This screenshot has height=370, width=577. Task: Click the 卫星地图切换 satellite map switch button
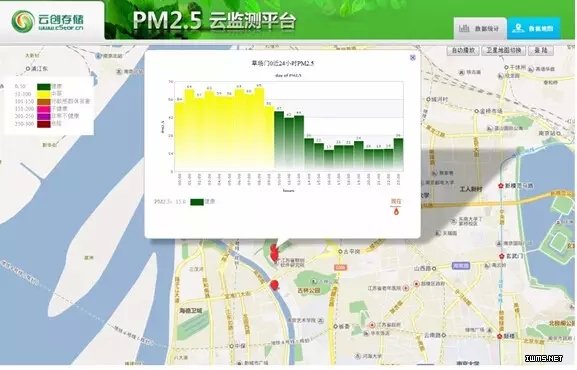point(504,50)
